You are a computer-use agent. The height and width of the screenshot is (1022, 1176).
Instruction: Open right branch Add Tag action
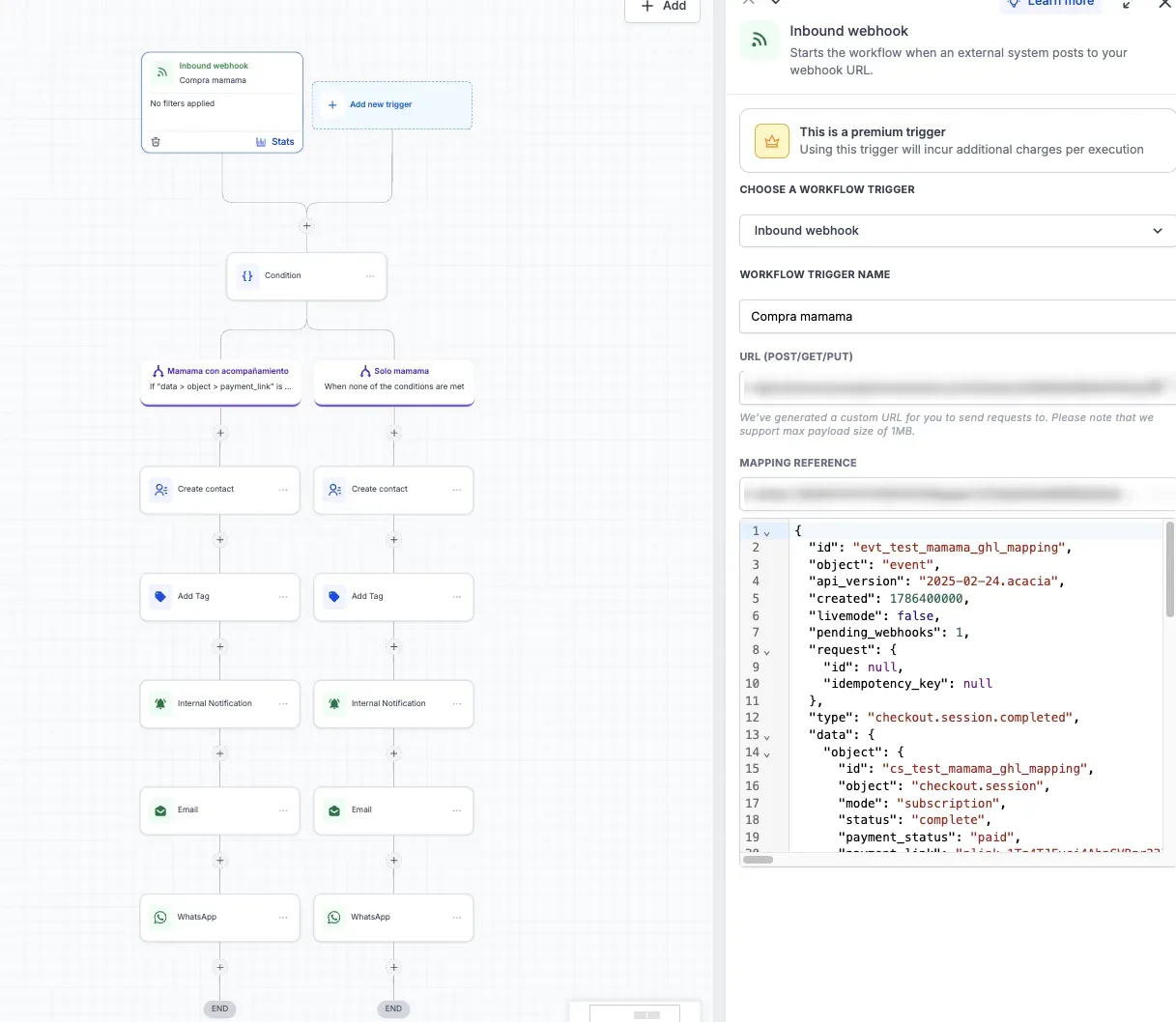click(x=394, y=597)
